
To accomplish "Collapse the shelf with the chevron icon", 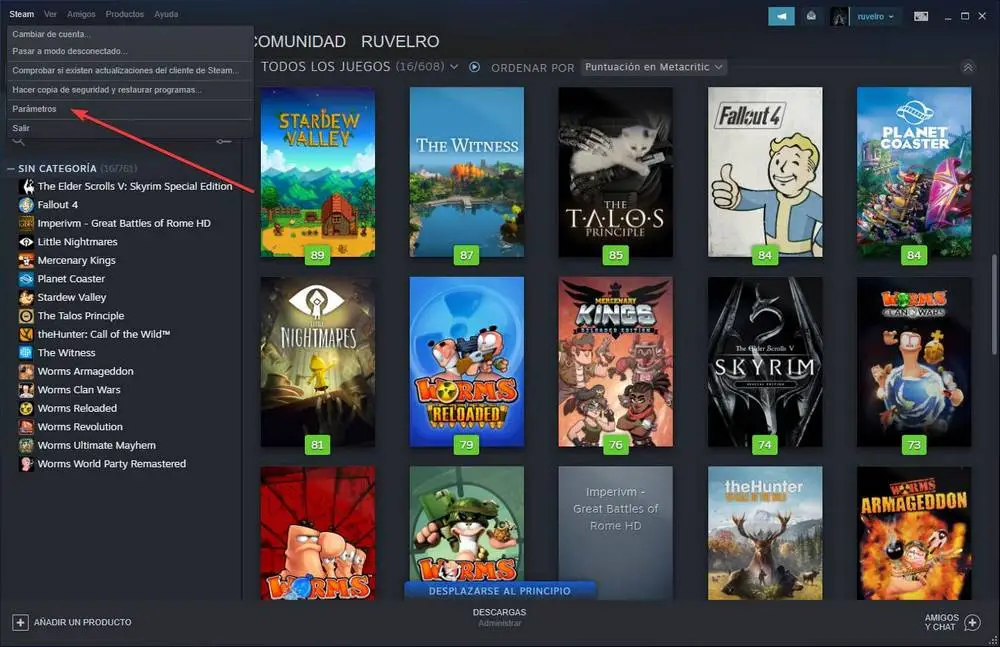I will tap(968, 68).
